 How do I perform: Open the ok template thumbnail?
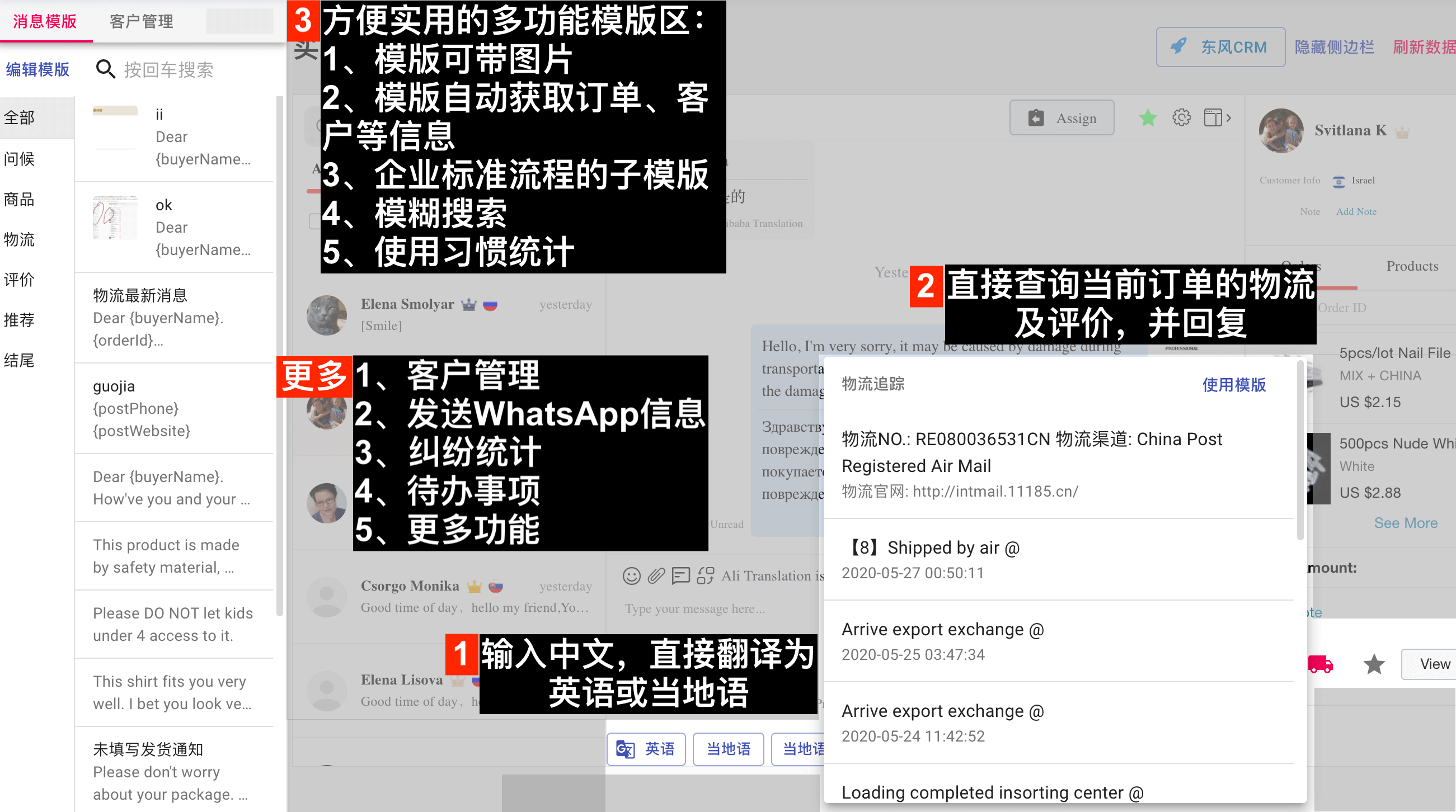click(115, 218)
